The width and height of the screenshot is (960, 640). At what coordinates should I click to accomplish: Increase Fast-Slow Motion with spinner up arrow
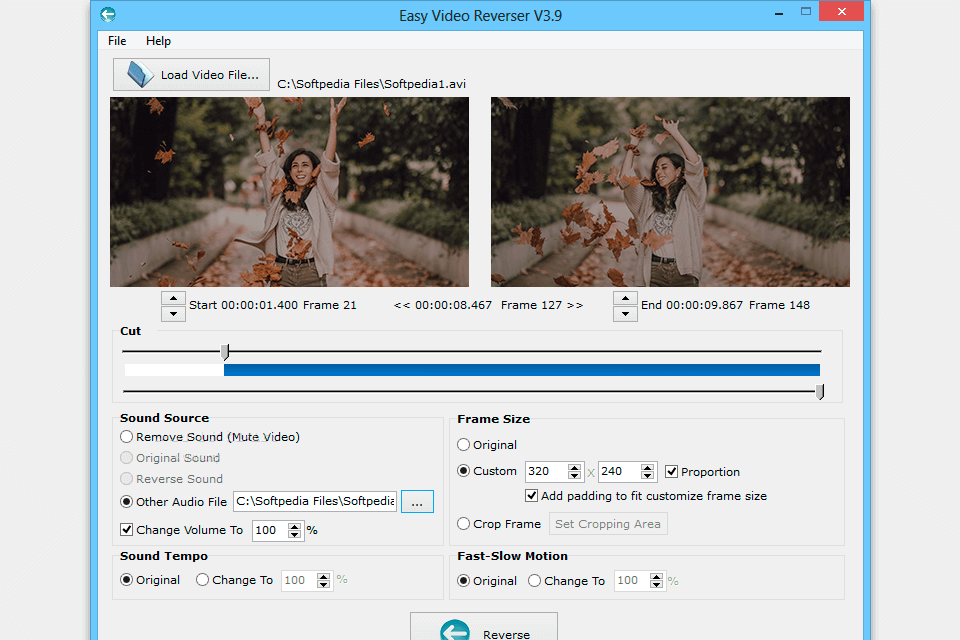coord(656,576)
